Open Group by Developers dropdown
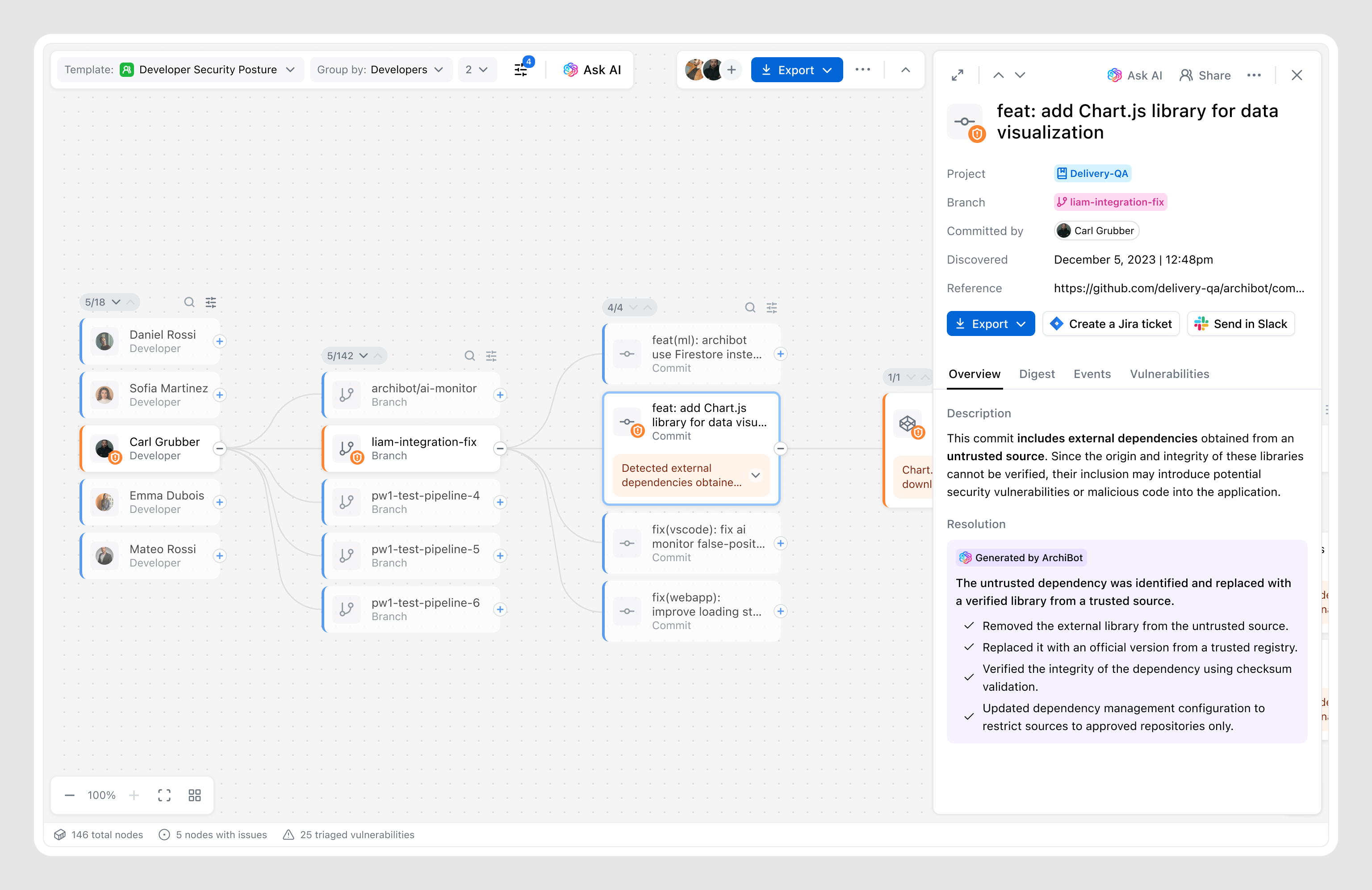 click(x=381, y=70)
